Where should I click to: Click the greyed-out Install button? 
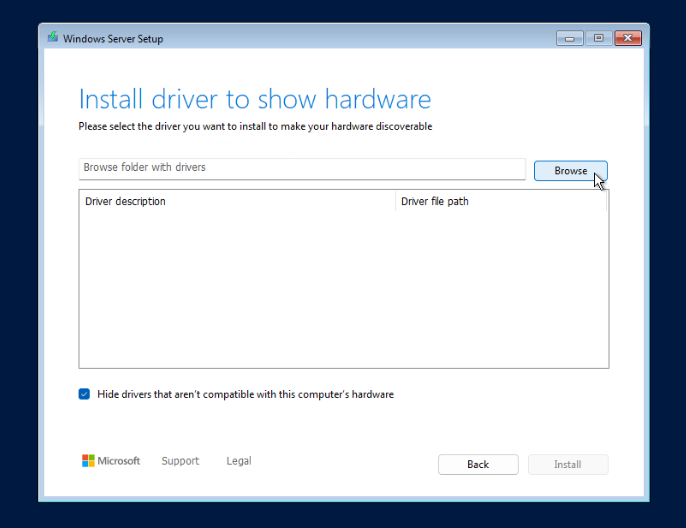tap(567, 464)
